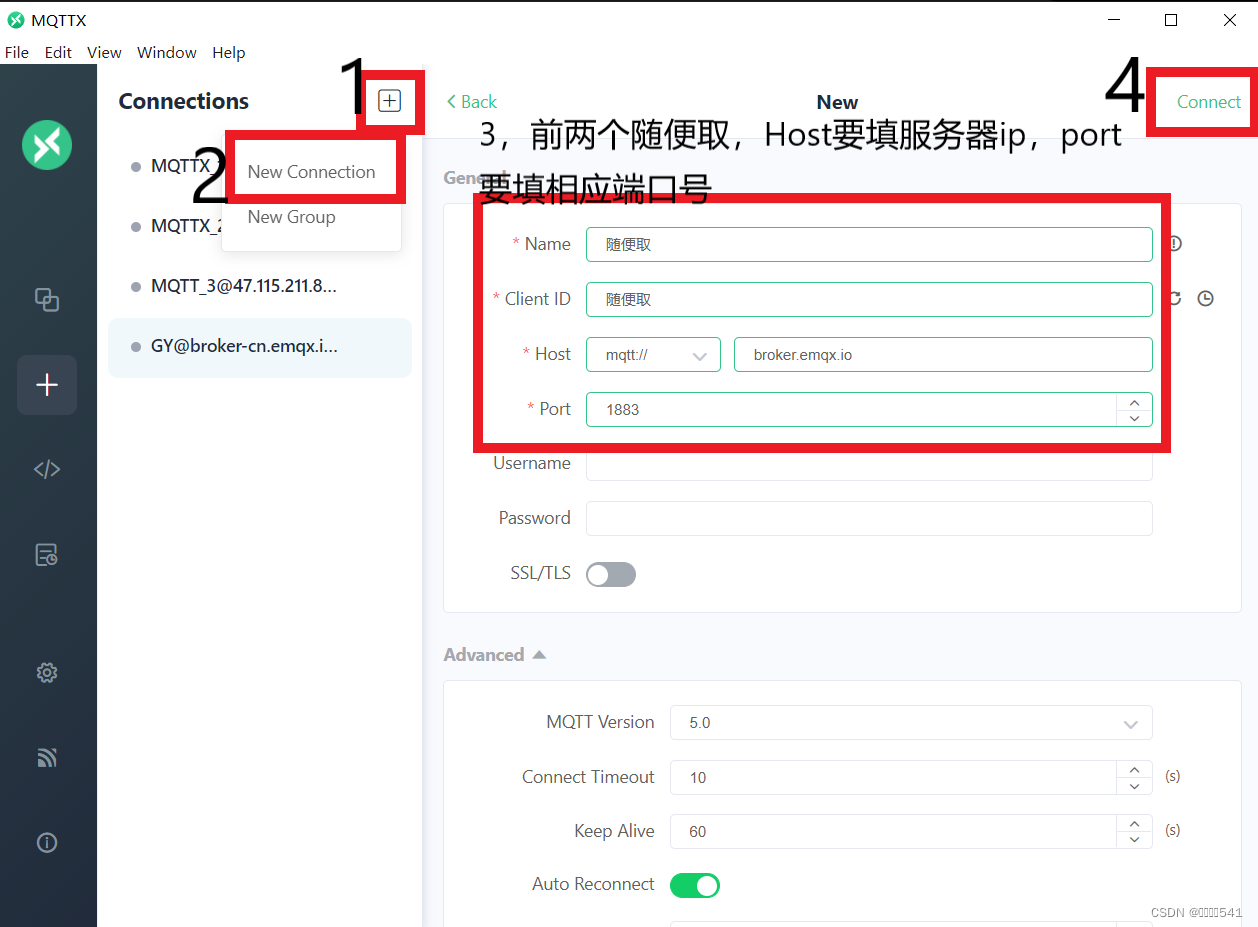Select New Group from the popup menu
The width and height of the screenshot is (1258, 927).
291,217
